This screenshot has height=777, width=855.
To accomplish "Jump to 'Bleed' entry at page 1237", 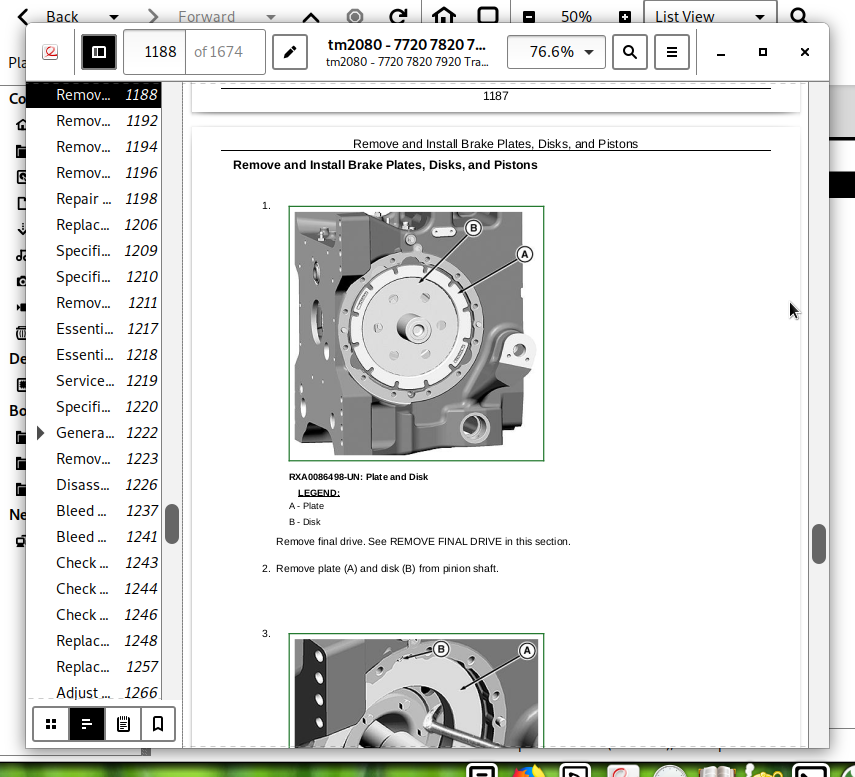I will (x=106, y=511).
